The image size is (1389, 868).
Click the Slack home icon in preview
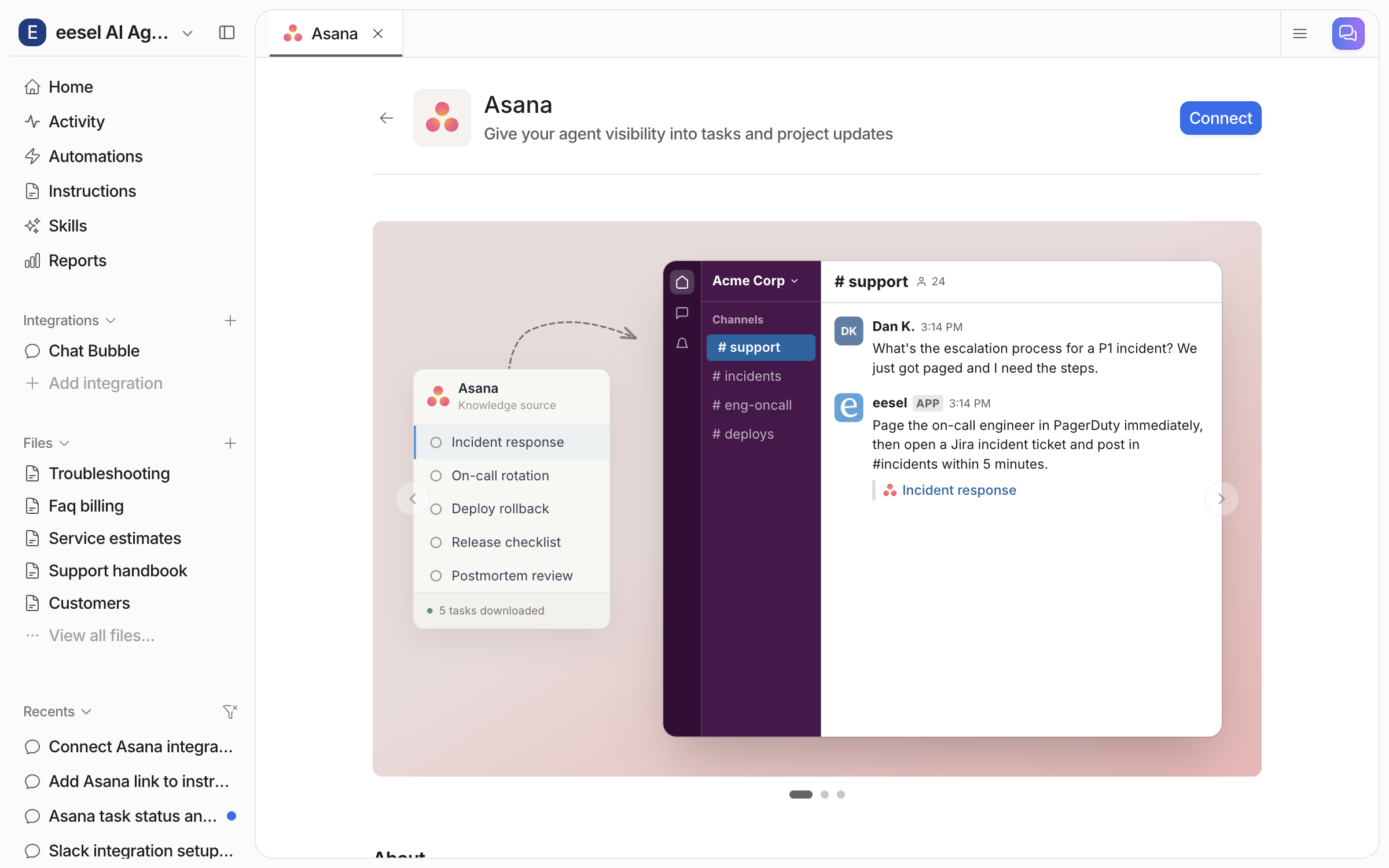[682, 282]
